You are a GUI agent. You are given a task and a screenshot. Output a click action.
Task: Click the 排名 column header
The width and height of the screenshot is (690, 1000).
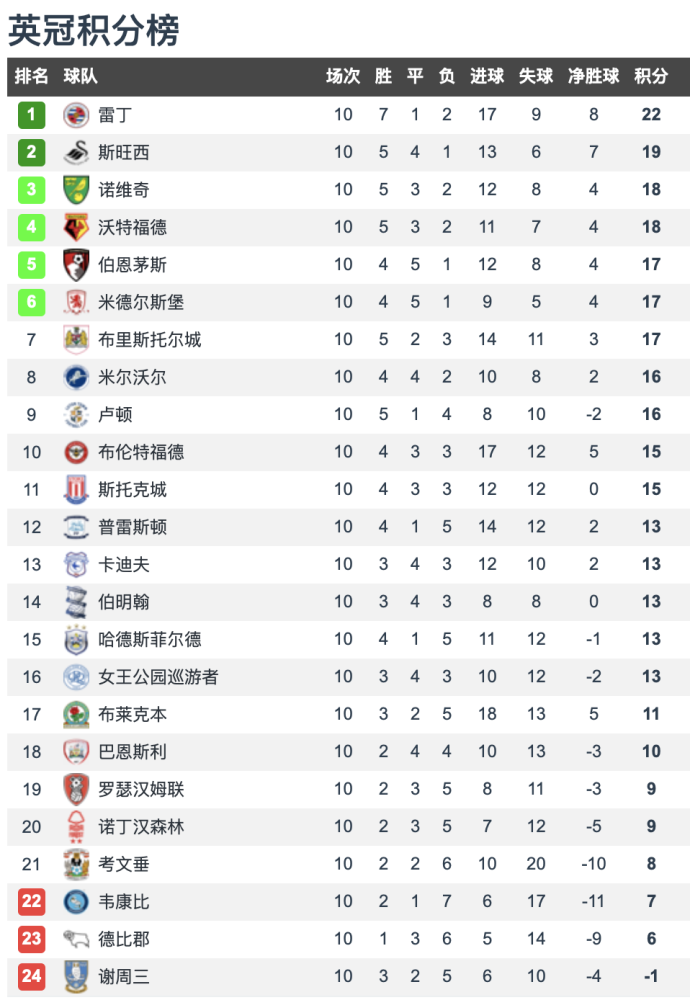click(x=31, y=77)
